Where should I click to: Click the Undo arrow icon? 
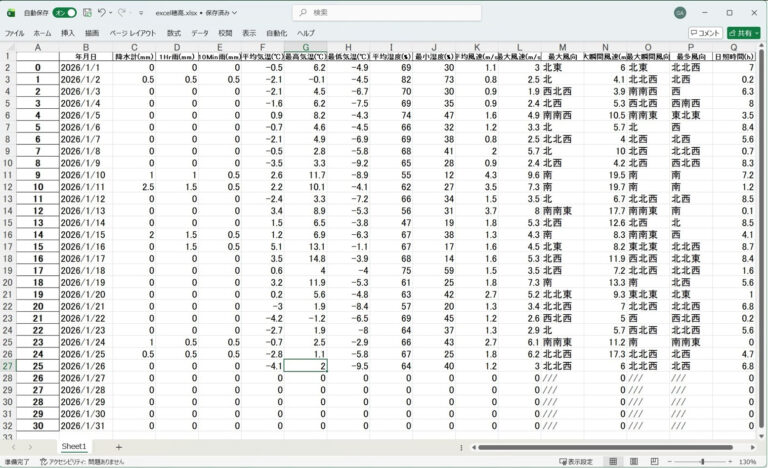103,12
